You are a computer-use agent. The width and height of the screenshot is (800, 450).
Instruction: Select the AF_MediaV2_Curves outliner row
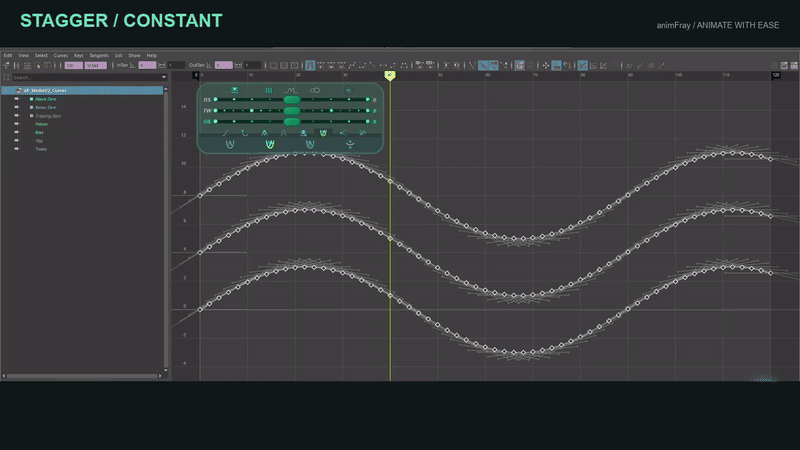[82, 90]
